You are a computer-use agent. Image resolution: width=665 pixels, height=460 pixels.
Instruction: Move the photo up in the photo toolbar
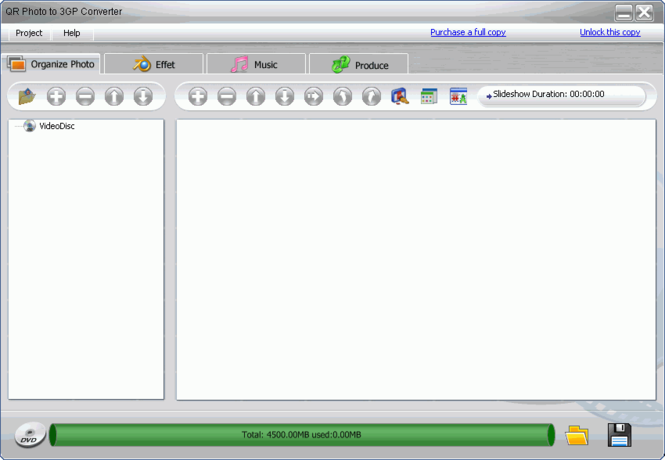pyautogui.click(x=256, y=96)
